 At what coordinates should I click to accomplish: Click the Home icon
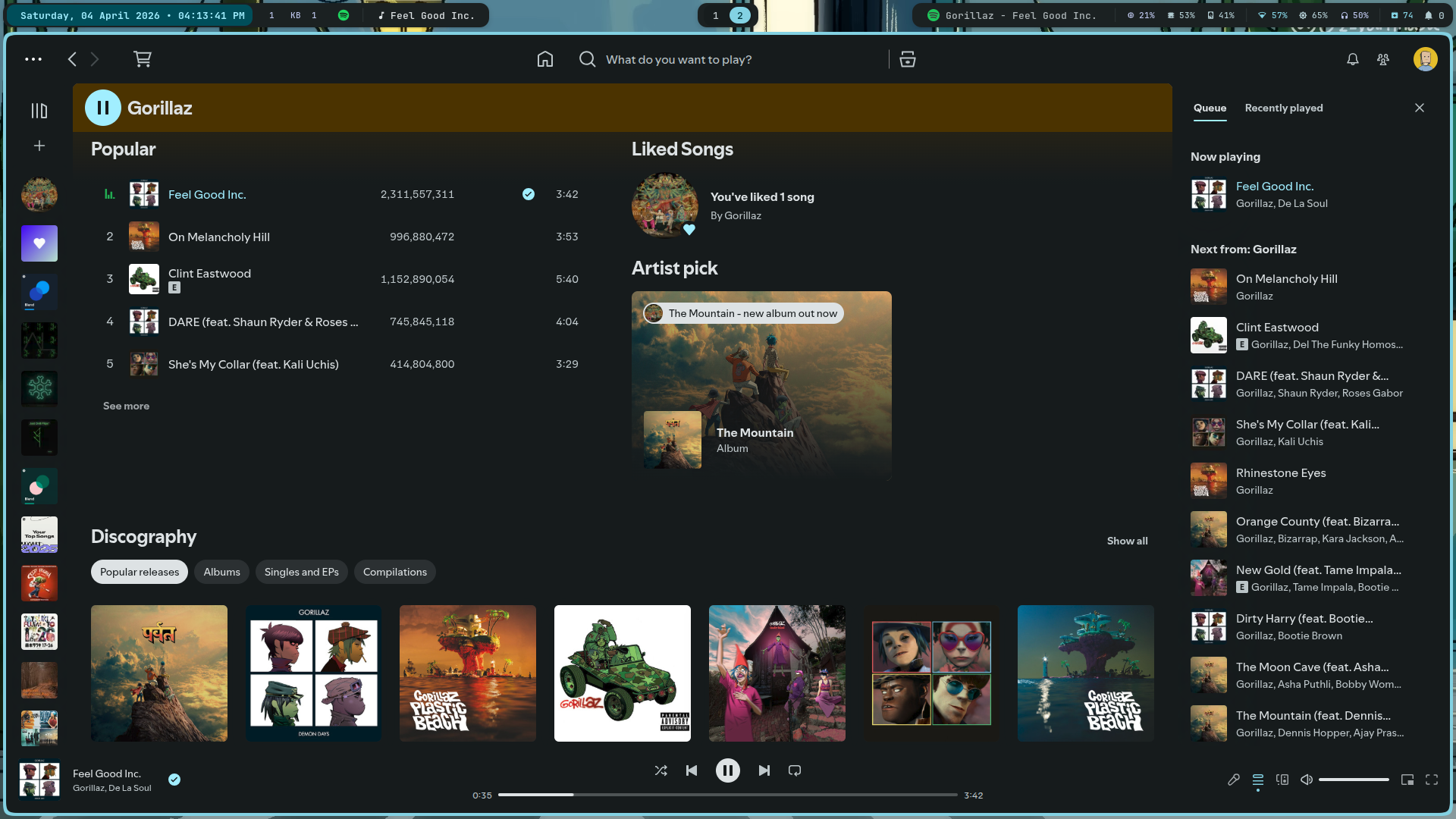pos(544,59)
